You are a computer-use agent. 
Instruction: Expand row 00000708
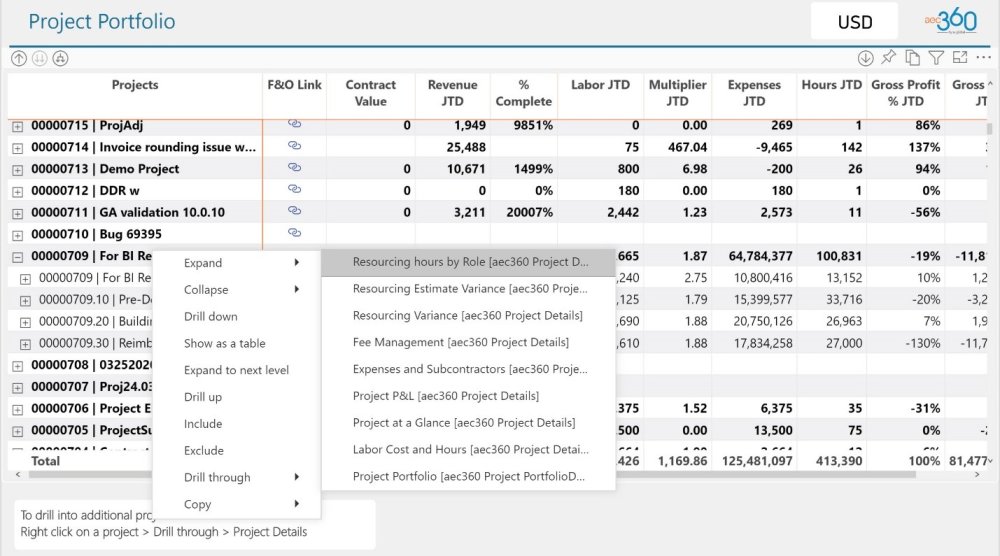[x=17, y=366]
